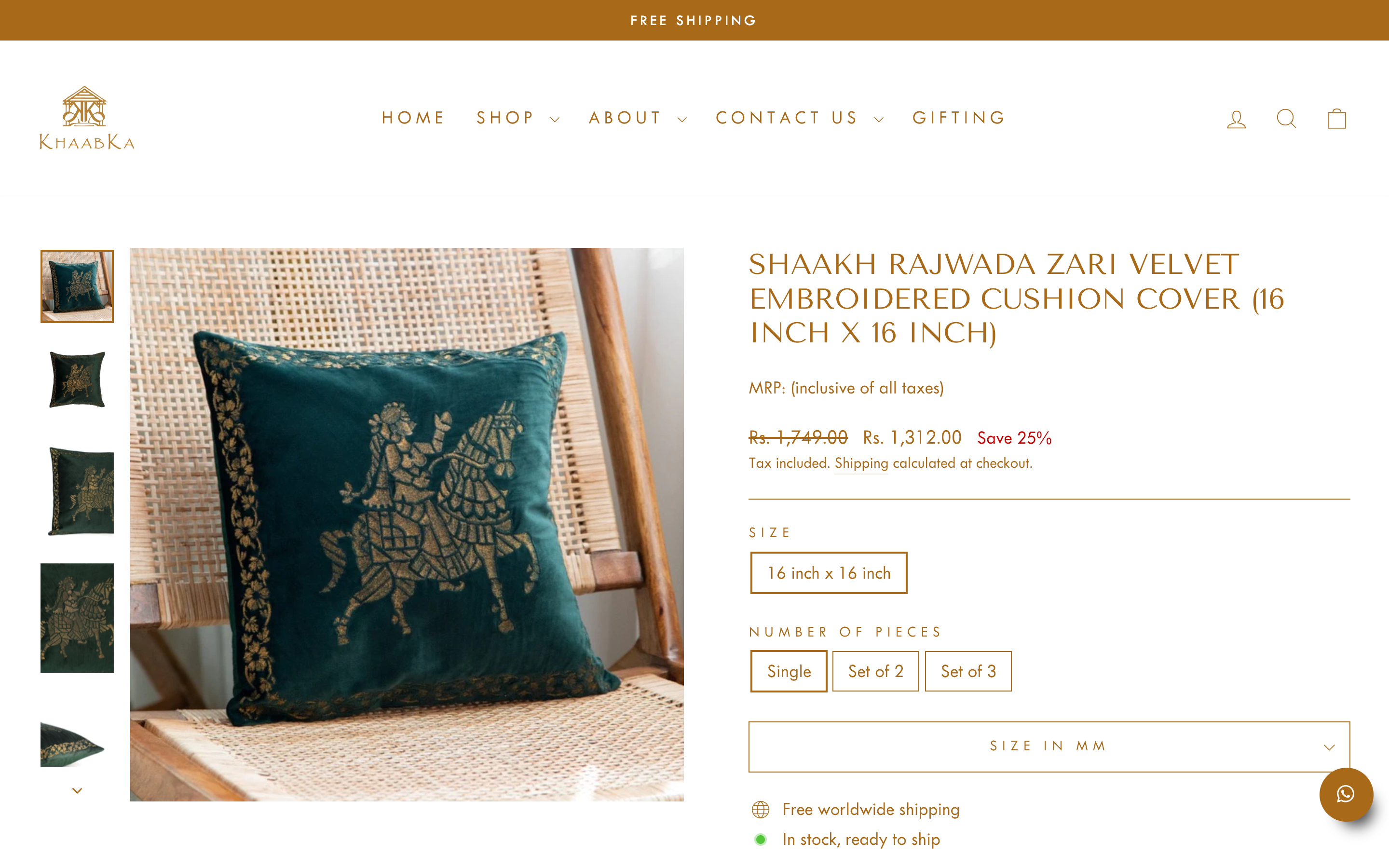Viewport: 1389px width, 868px height.
Task: Open WhatsApp chat bubble button
Action: click(1346, 794)
